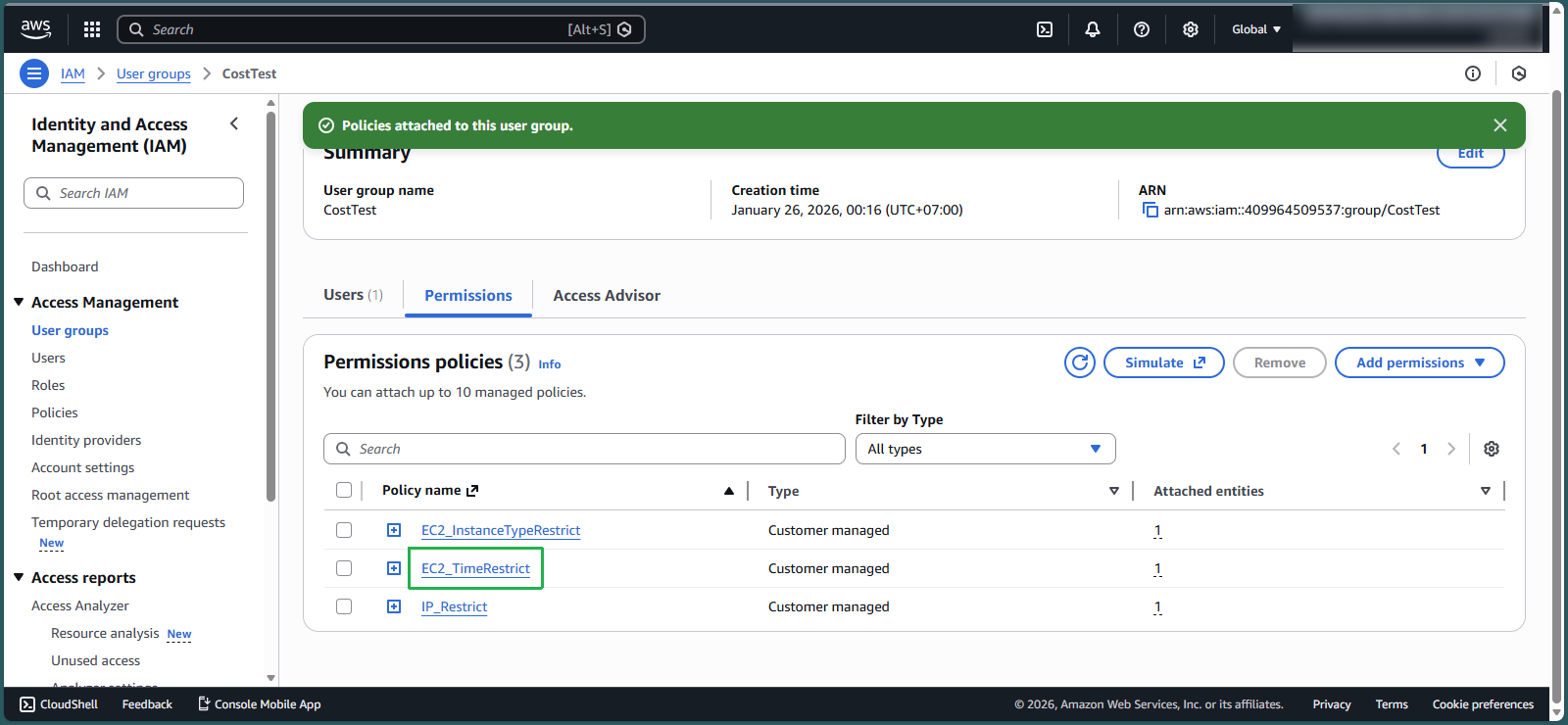Sort by Policy name ascending arrow
Image resolution: width=1568 pixels, height=725 pixels.
click(x=729, y=491)
